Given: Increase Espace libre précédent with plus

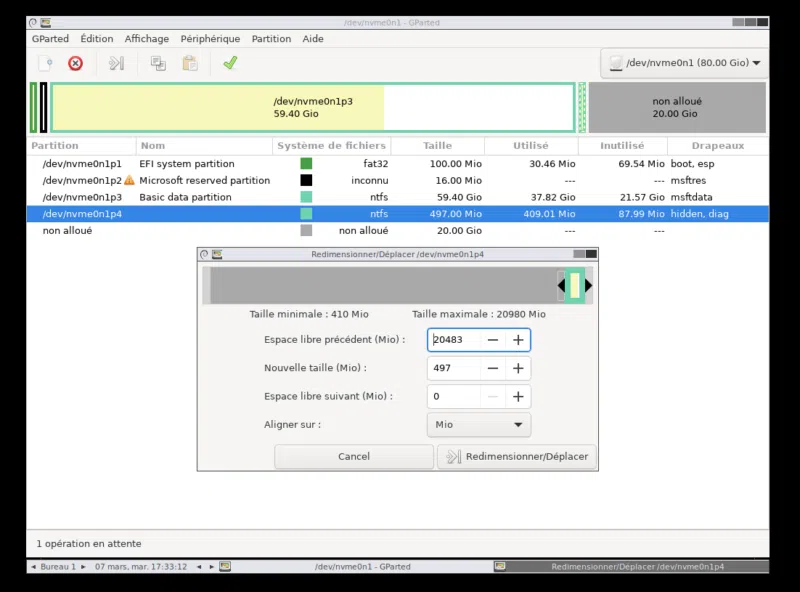Looking at the screenshot, I should 518,340.
